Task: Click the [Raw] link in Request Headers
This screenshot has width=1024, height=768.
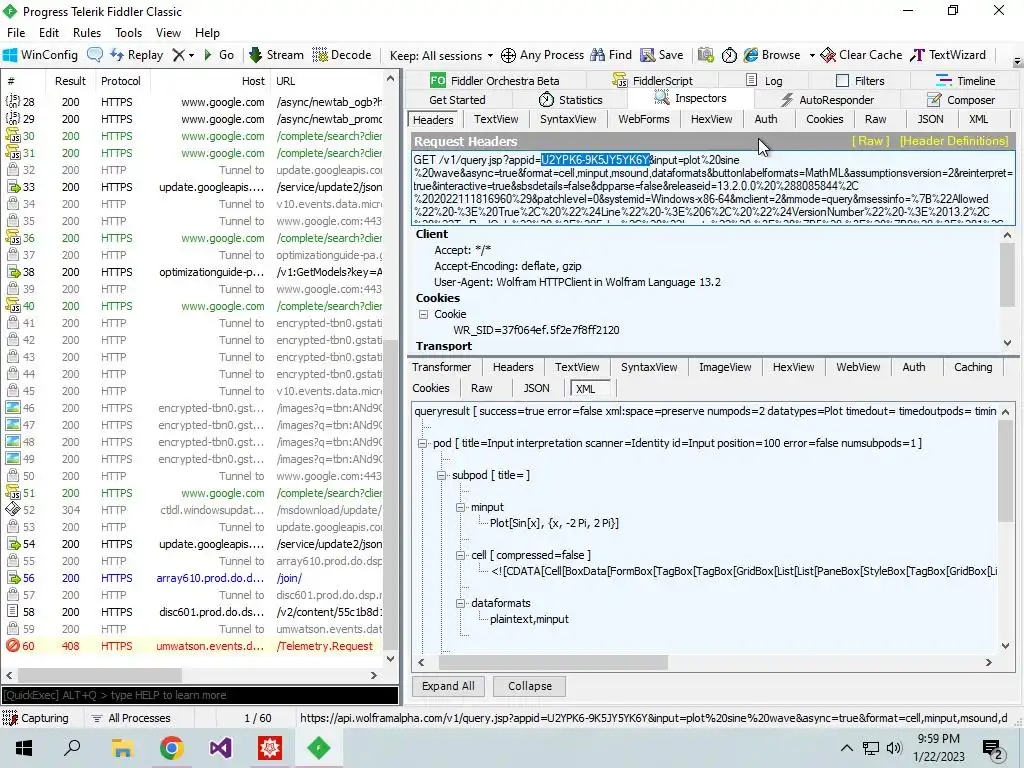Action: [870, 141]
